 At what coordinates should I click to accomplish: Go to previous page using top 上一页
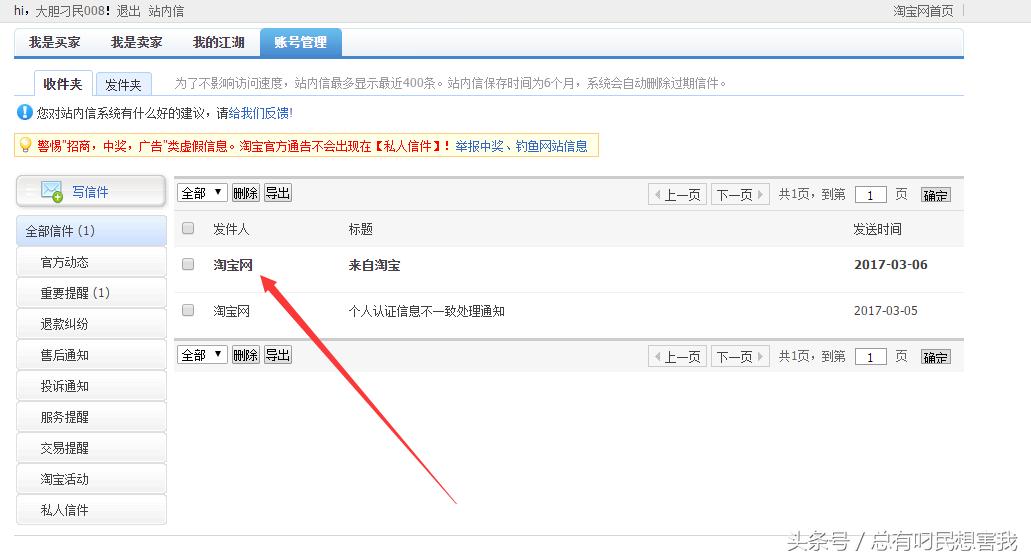(677, 195)
